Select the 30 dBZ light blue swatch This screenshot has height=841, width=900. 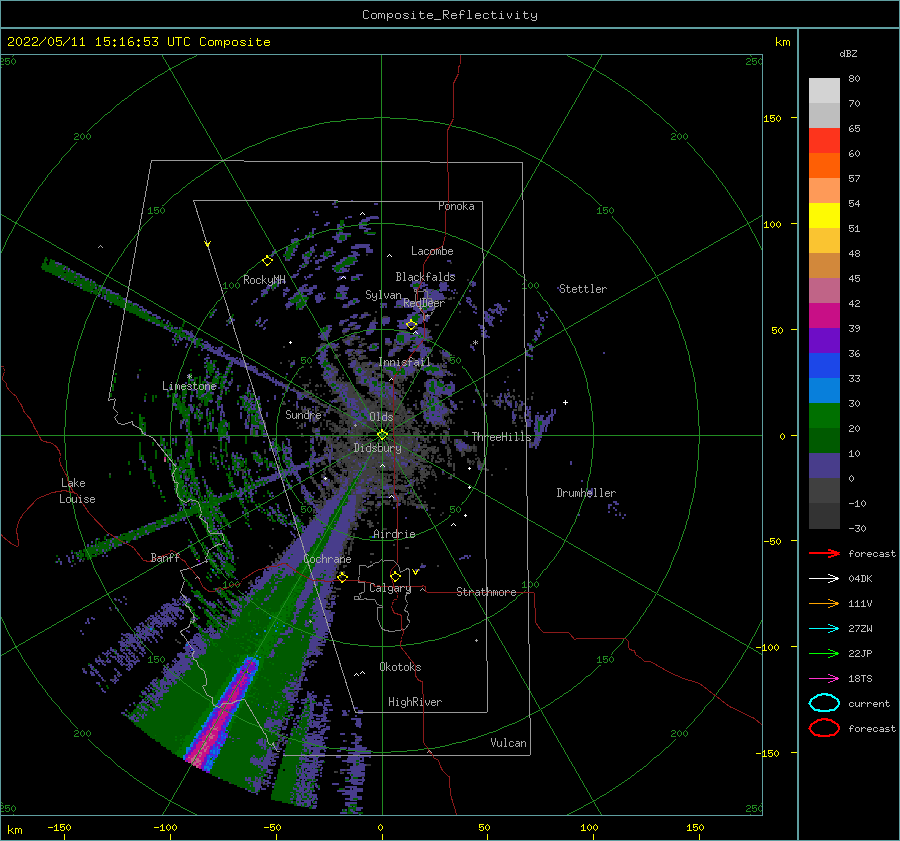coord(824,390)
